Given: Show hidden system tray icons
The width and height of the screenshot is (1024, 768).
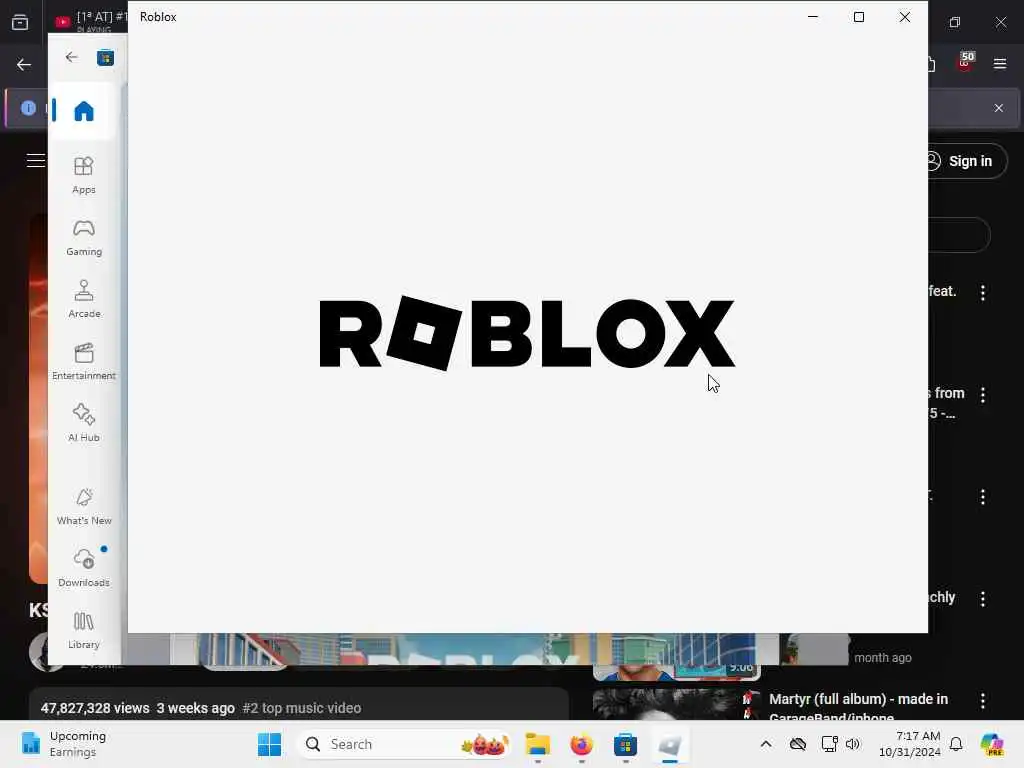Looking at the screenshot, I should [x=766, y=744].
